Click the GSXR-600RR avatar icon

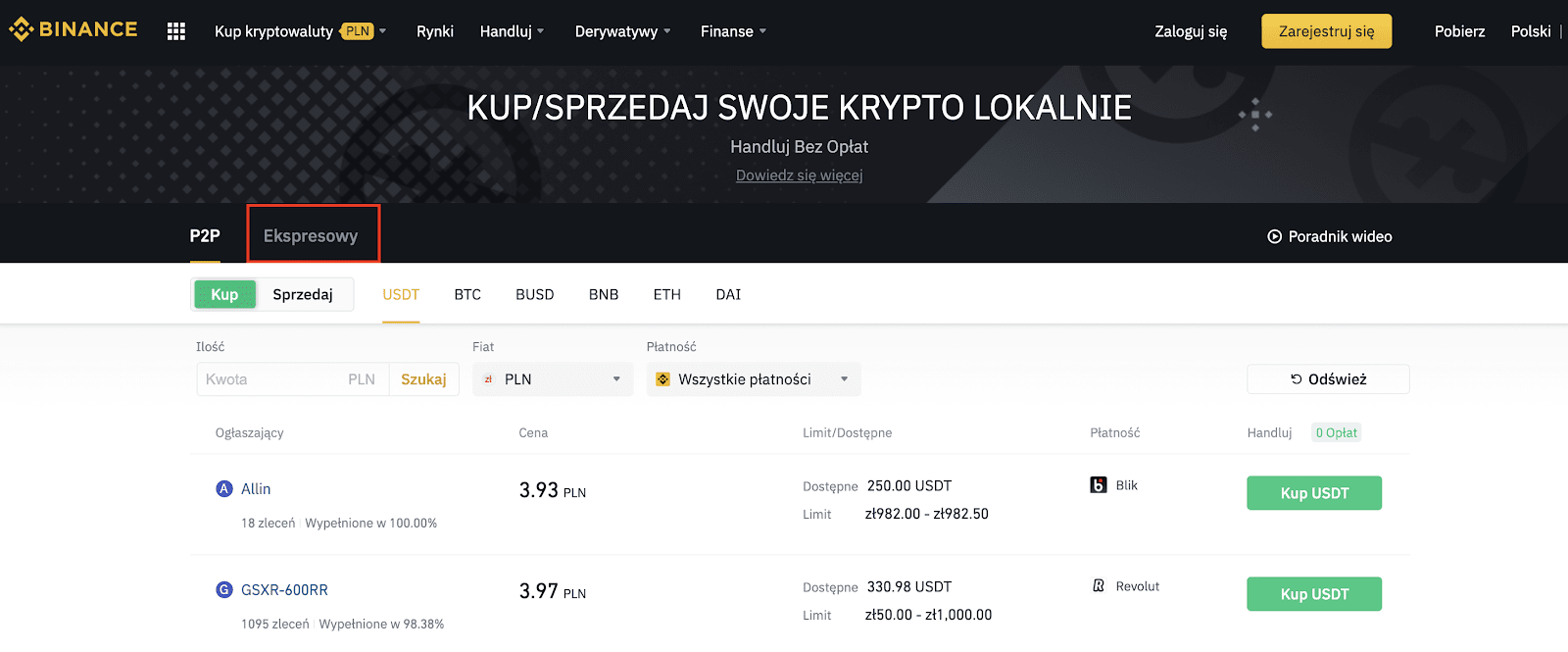click(x=224, y=589)
